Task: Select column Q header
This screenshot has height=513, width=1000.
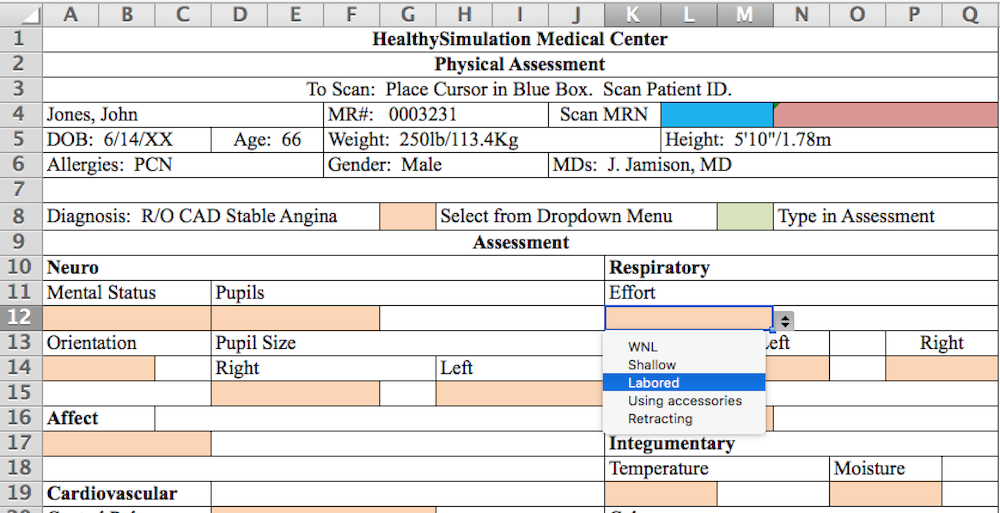Action: pyautogui.click(x=970, y=15)
